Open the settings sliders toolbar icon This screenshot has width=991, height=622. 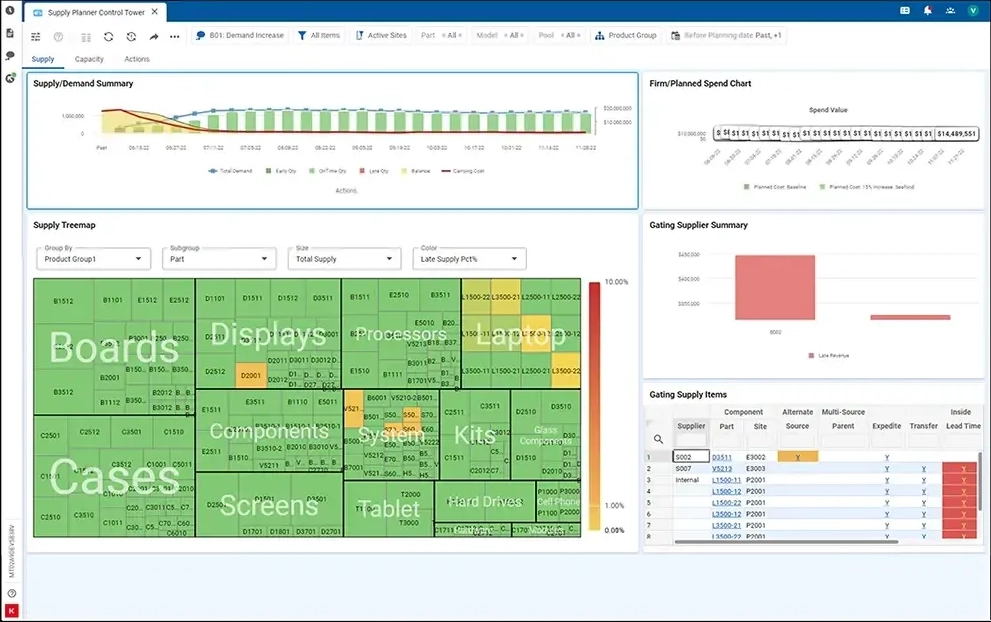pyautogui.click(x=35, y=37)
